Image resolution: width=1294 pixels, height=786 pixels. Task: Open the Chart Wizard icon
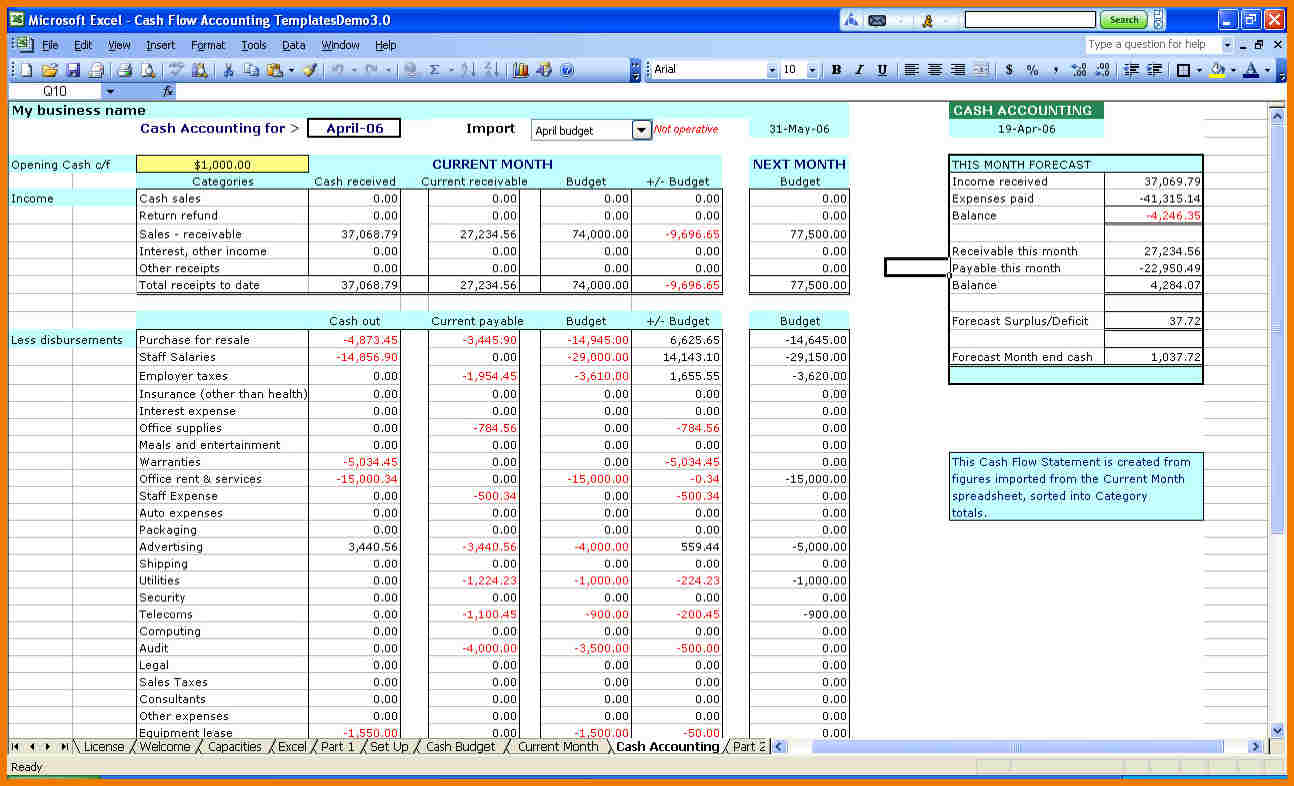[520, 70]
